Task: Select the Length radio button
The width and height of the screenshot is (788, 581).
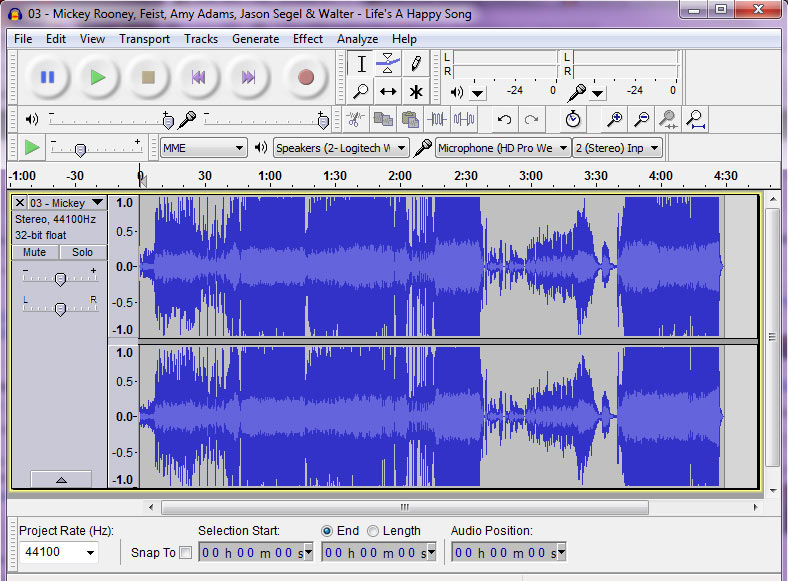Action: (x=372, y=531)
